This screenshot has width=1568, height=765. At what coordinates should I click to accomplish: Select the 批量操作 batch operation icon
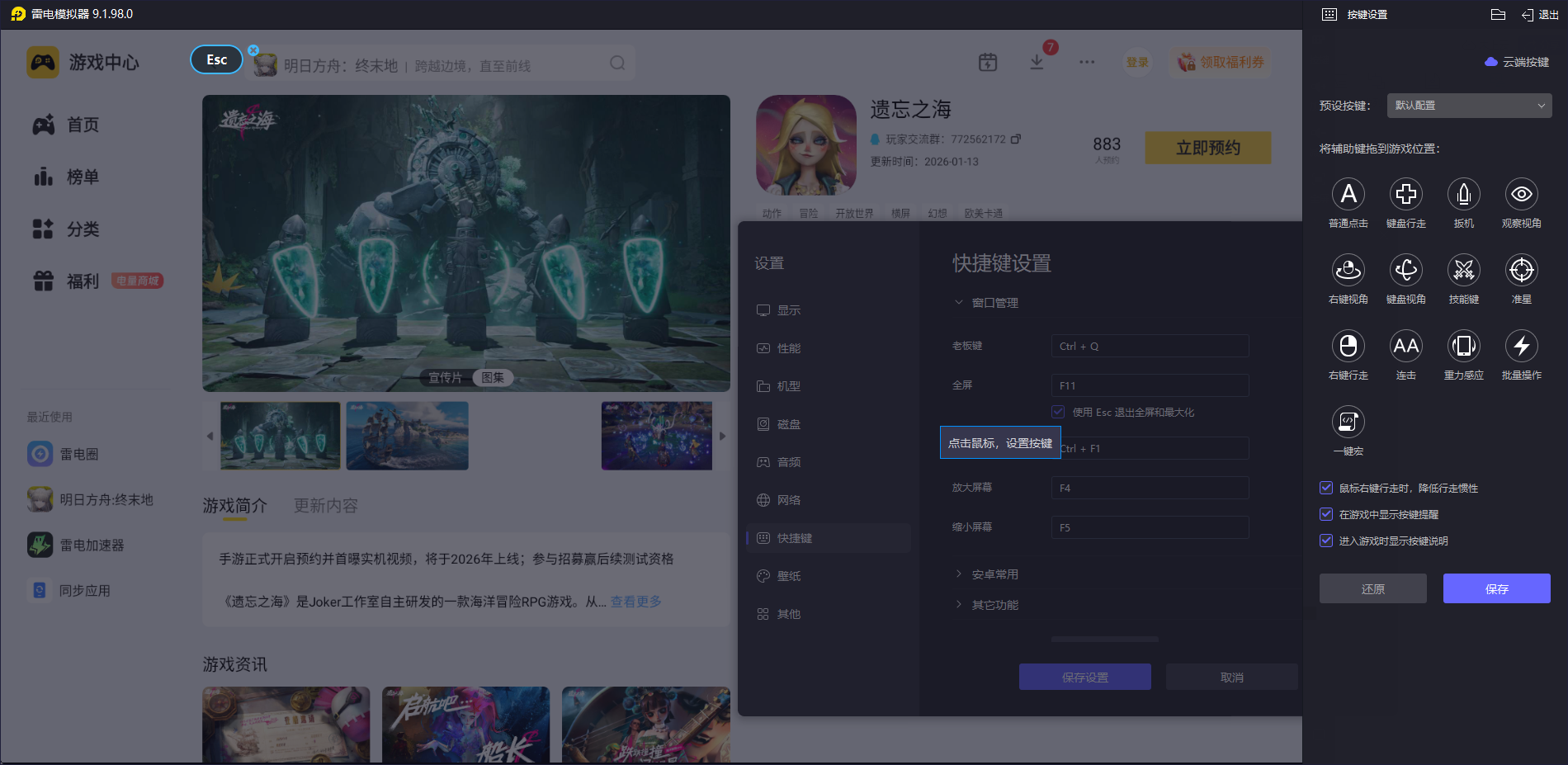tap(1522, 347)
